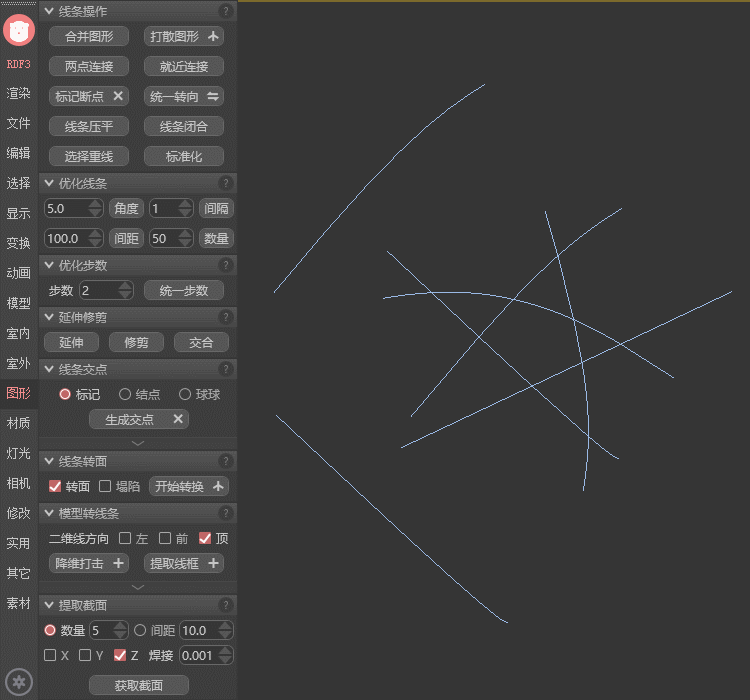Check the Y axis checkbox
750x700 pixels.
pos(85,655)
